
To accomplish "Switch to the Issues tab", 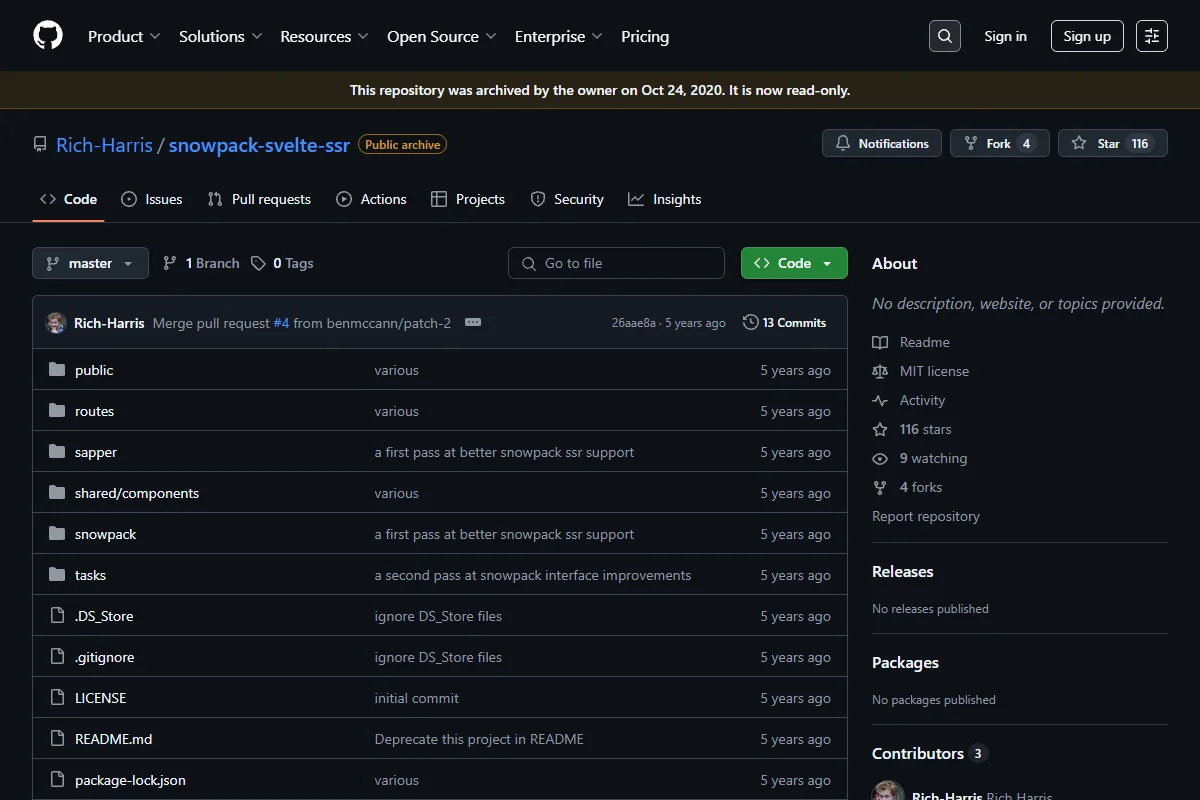I will pyautogui.click(x=152, y=199).
